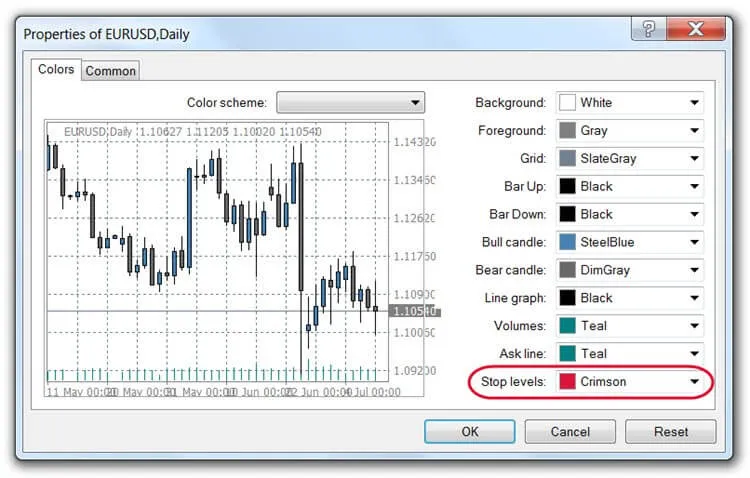Expand the Ask line color dropdown arrow
Viewport: 750px width, 478px height.
tap(694, 354)
